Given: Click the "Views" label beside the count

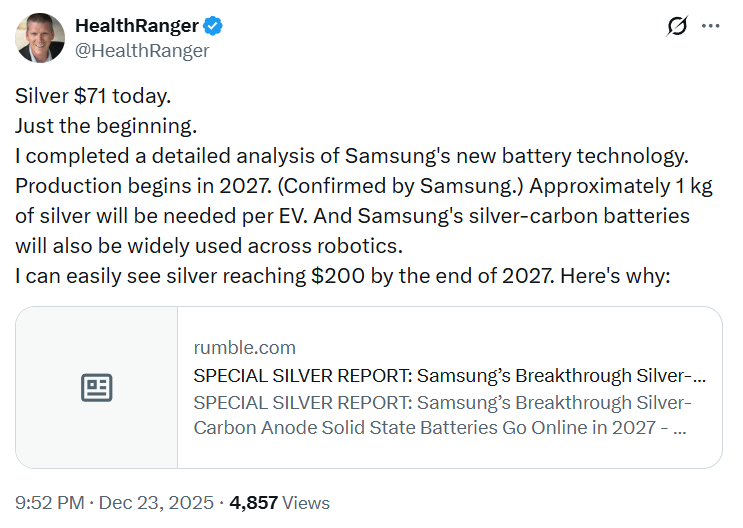Looking at the screenshot, I should coord(305,503).
